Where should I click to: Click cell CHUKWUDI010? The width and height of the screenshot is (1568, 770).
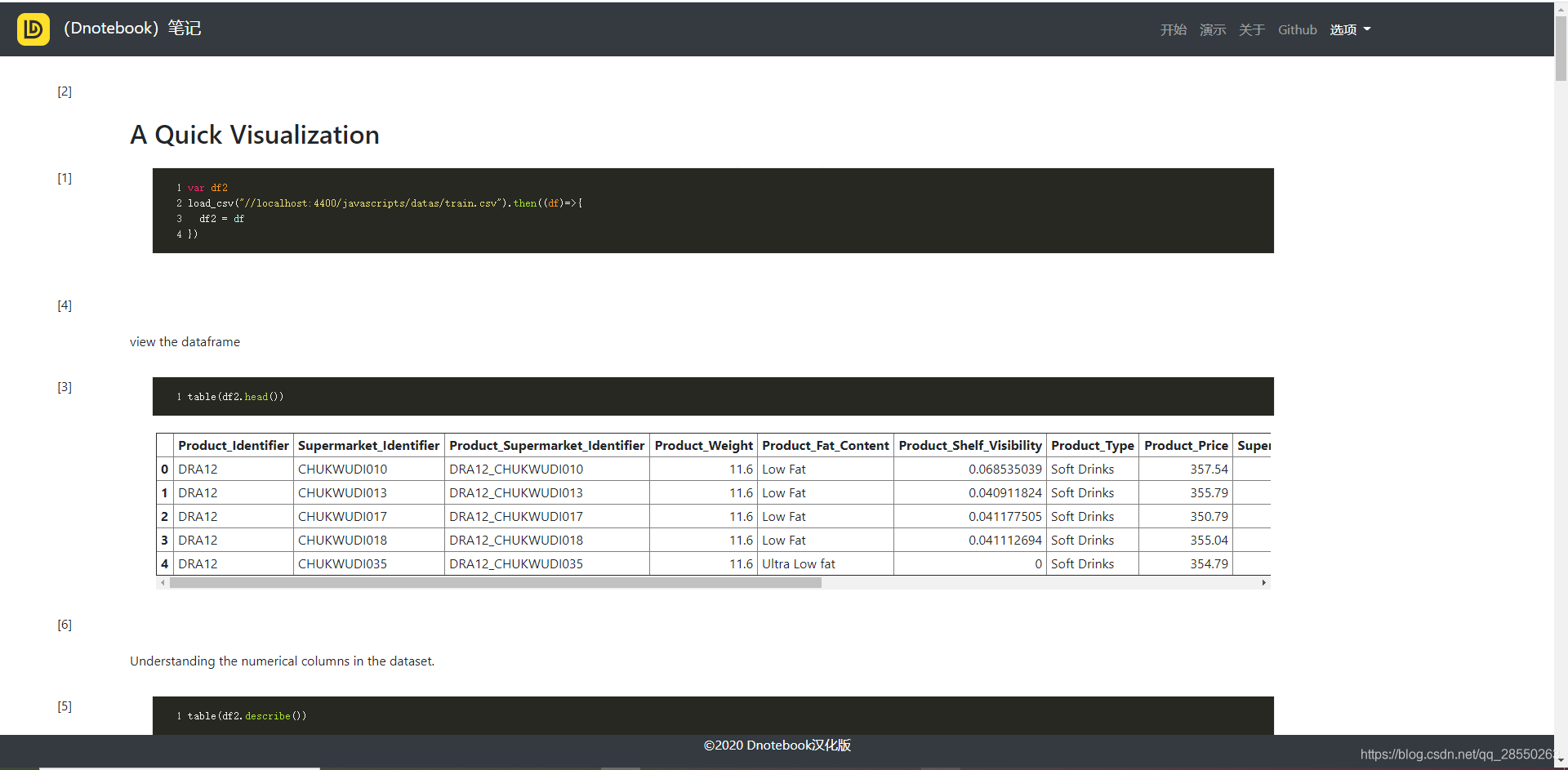369,470
